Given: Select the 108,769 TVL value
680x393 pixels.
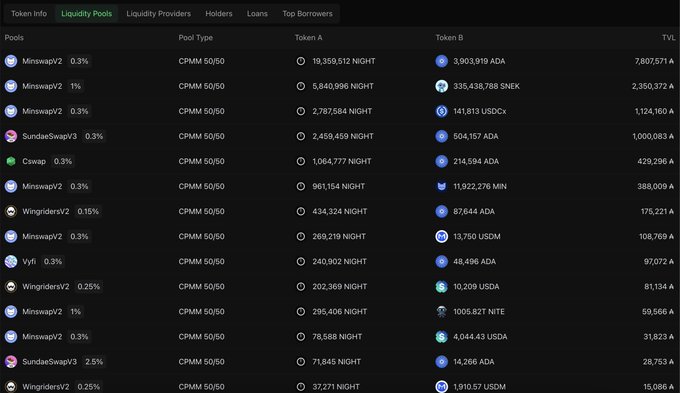Looking at the screenshot, I should (657, 236).
